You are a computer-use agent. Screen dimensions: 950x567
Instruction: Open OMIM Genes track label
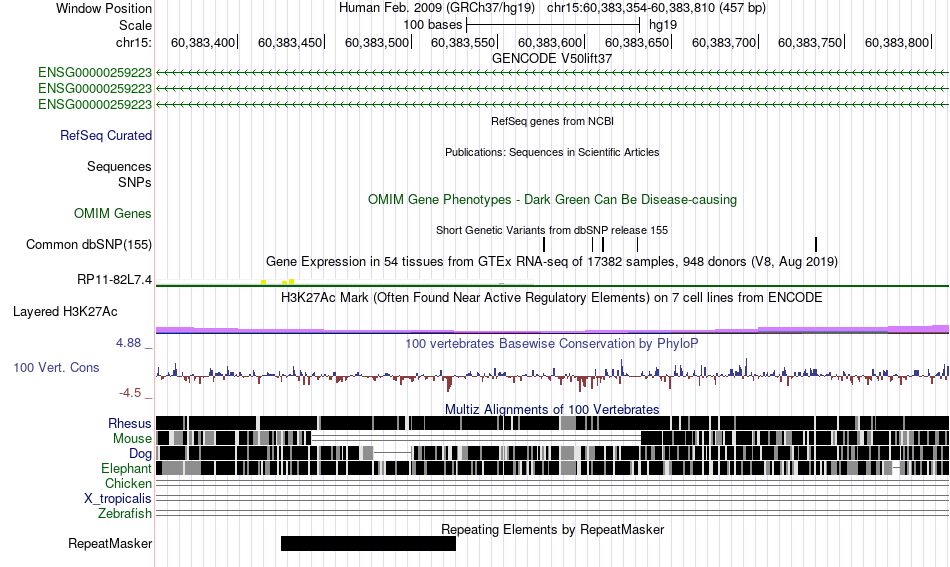(113, 213)
